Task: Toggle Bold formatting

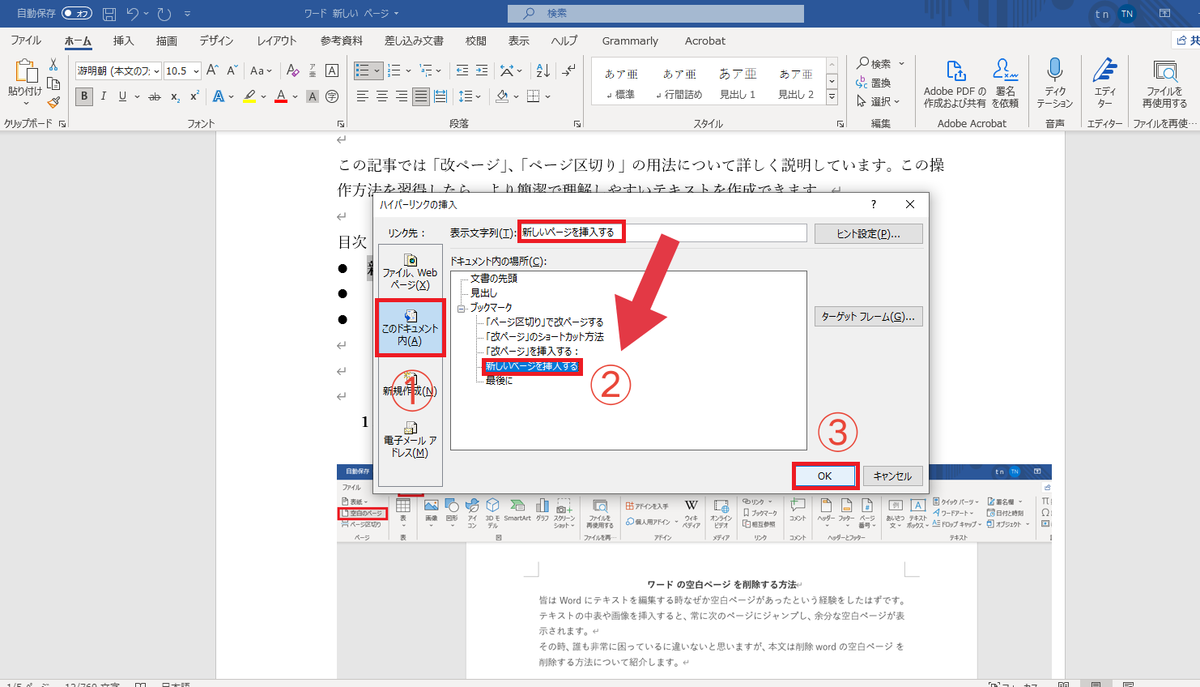Action: (x=85, y=97)
